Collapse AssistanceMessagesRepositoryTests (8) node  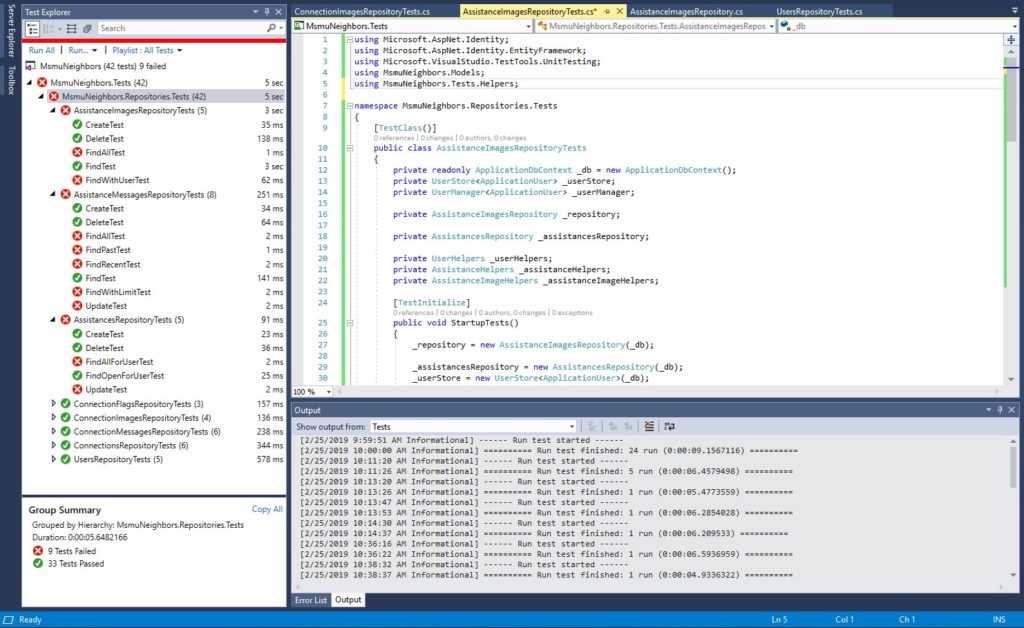click(x=53, y=194)
